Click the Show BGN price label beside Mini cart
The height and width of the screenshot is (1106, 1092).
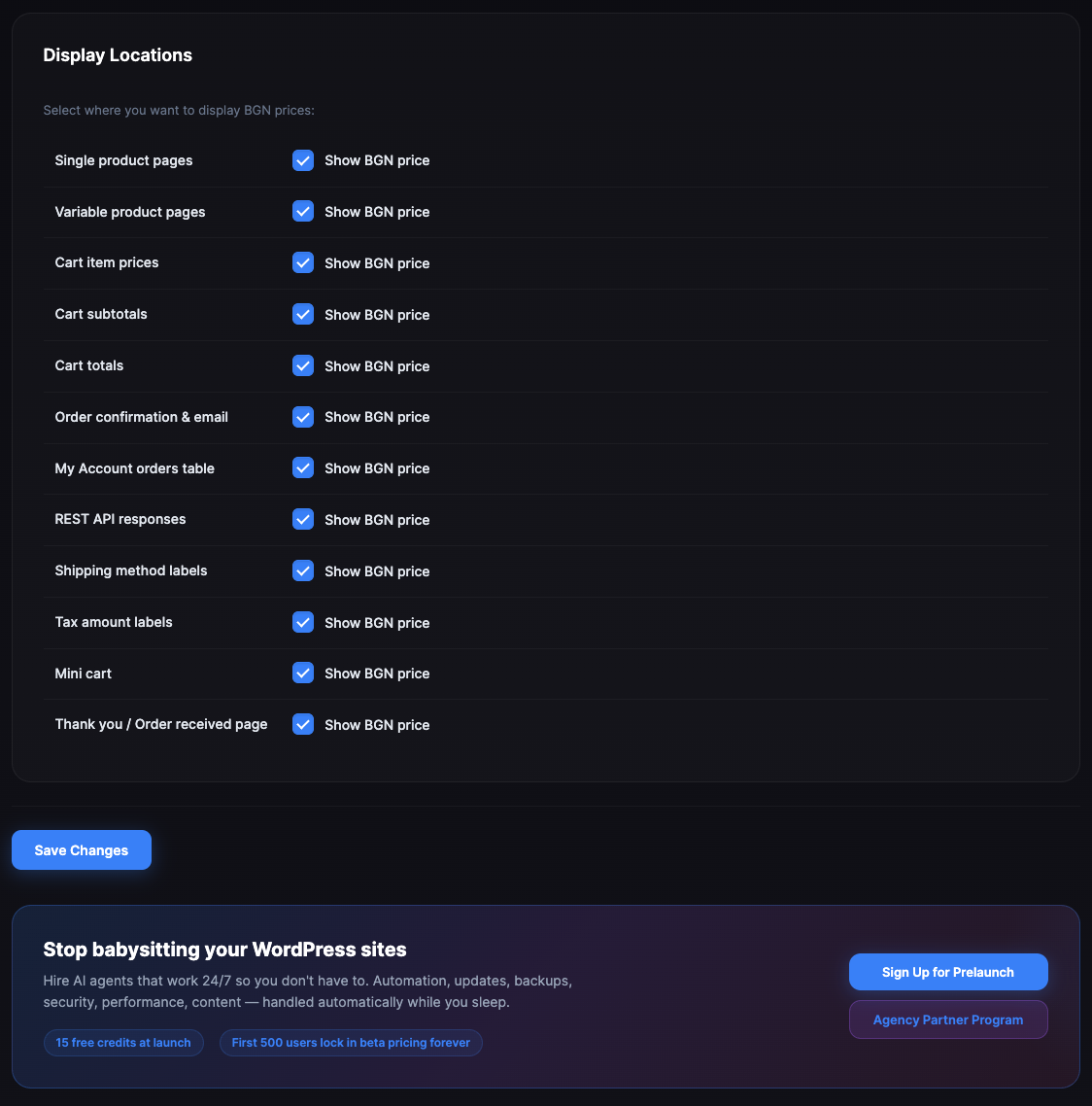pos(377,674)
